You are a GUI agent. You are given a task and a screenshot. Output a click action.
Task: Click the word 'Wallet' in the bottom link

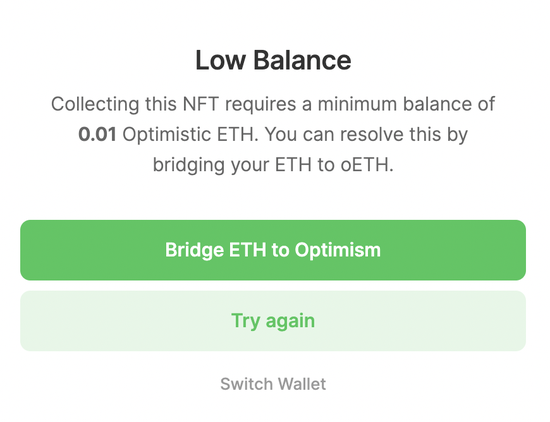pos(302,384)
